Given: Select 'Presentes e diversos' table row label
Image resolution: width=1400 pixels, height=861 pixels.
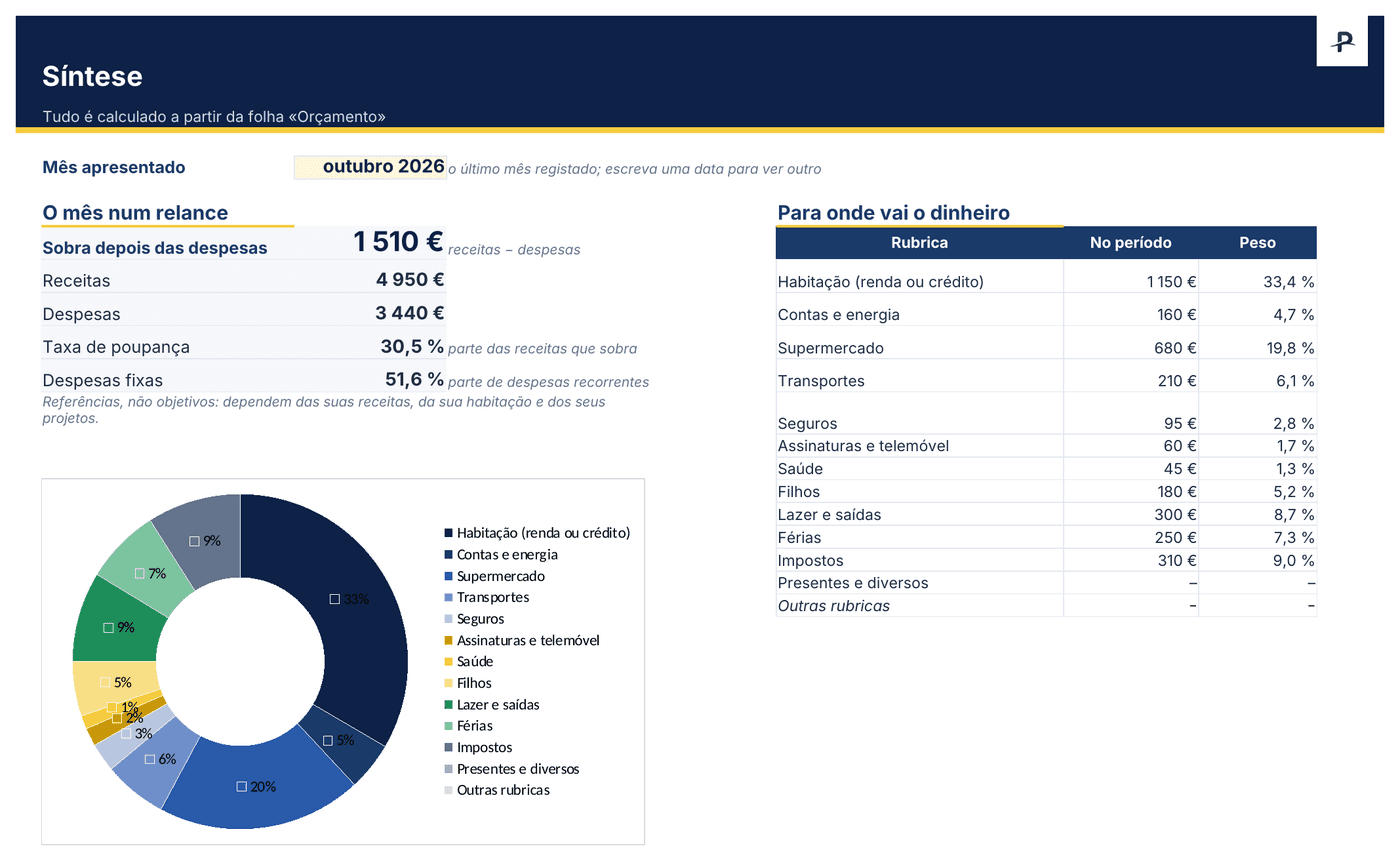Looking at the screenshot, I should pos(853,583).
